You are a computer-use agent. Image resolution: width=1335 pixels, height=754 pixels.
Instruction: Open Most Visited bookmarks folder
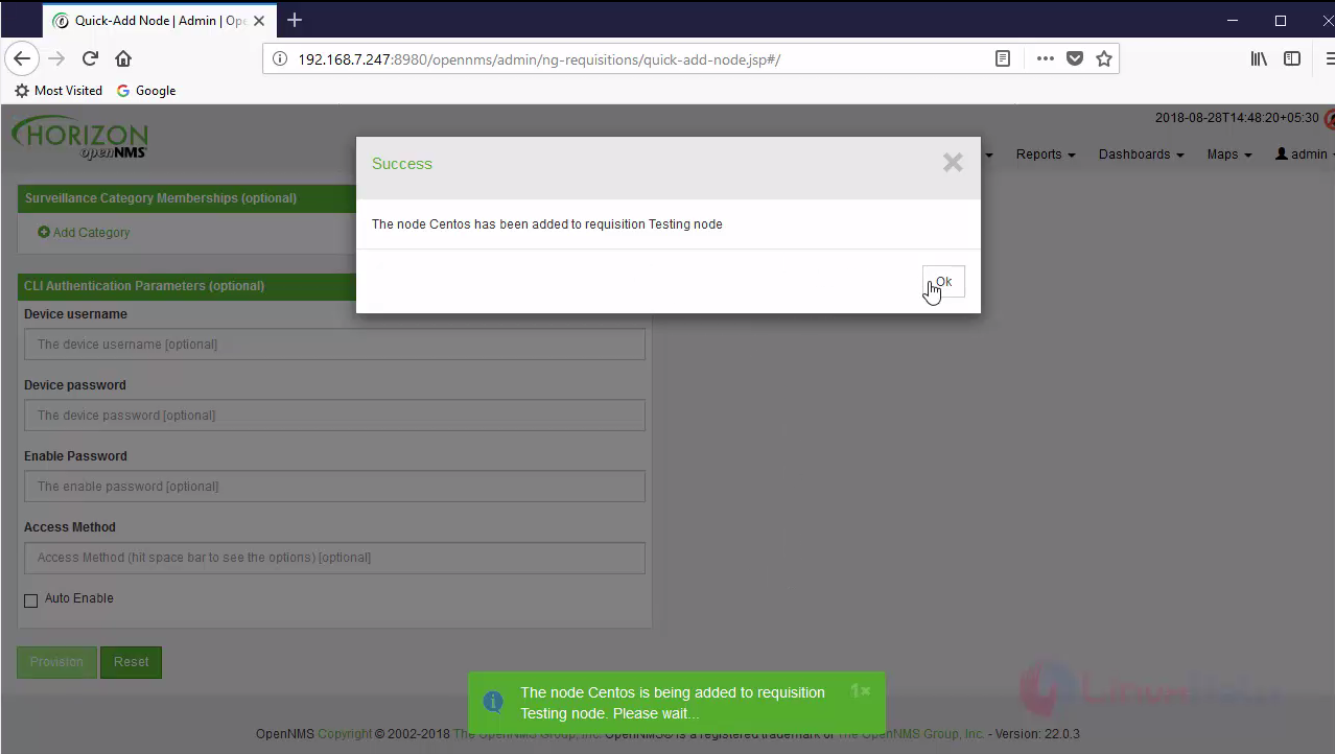tap(59, 90)
